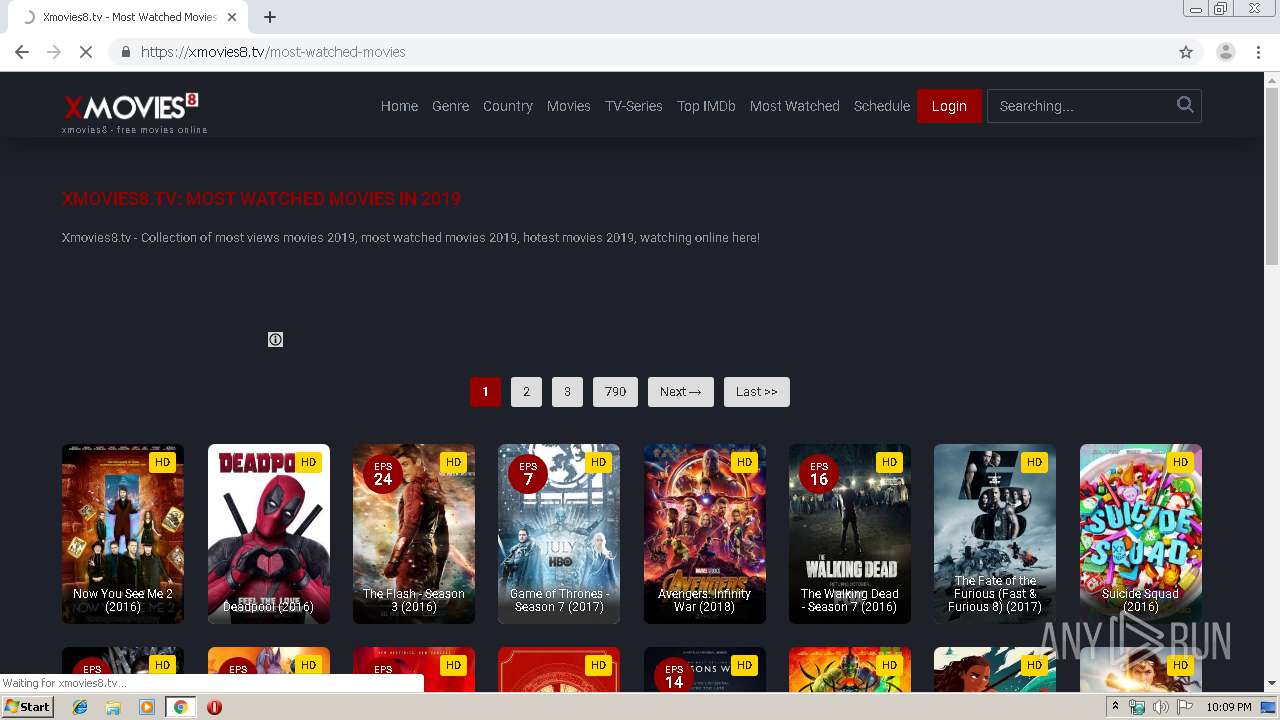This screenshot has width=1280, height=720.
Task: Click the ad info icon
Action: [276, 340]
